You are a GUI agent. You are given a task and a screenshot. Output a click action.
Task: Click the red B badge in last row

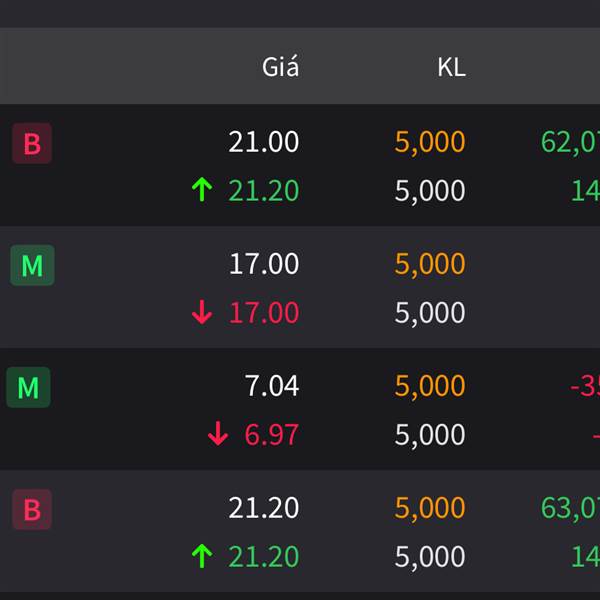(x=32, y=509)
